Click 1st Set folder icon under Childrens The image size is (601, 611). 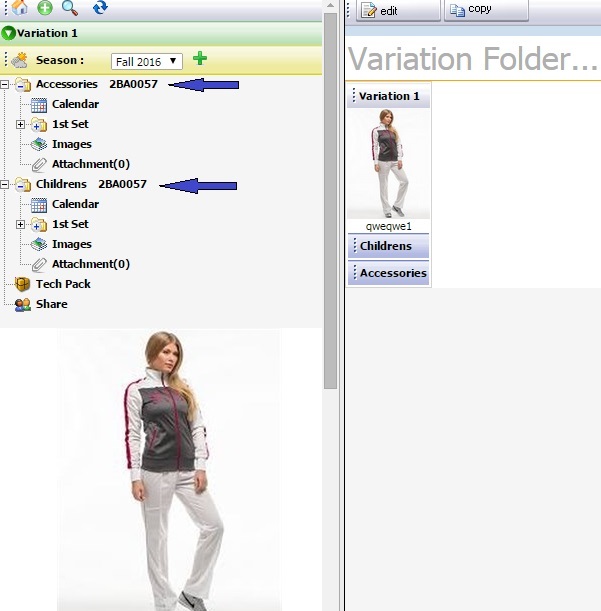[x=39, y=225]
